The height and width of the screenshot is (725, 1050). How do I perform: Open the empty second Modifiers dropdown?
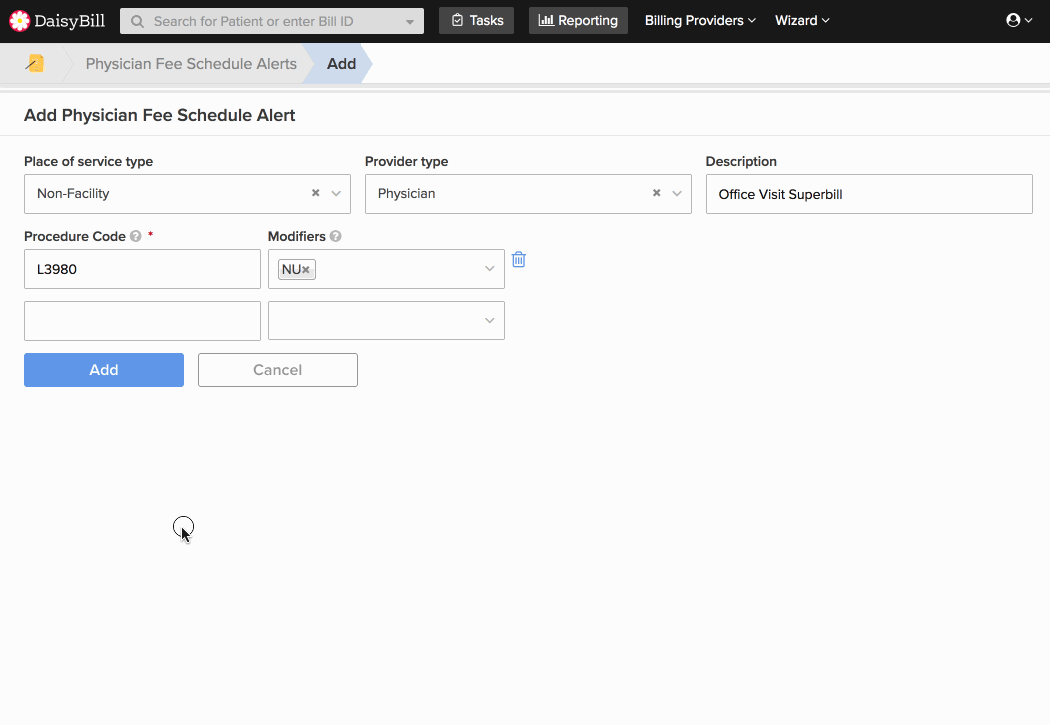(386, 321)
